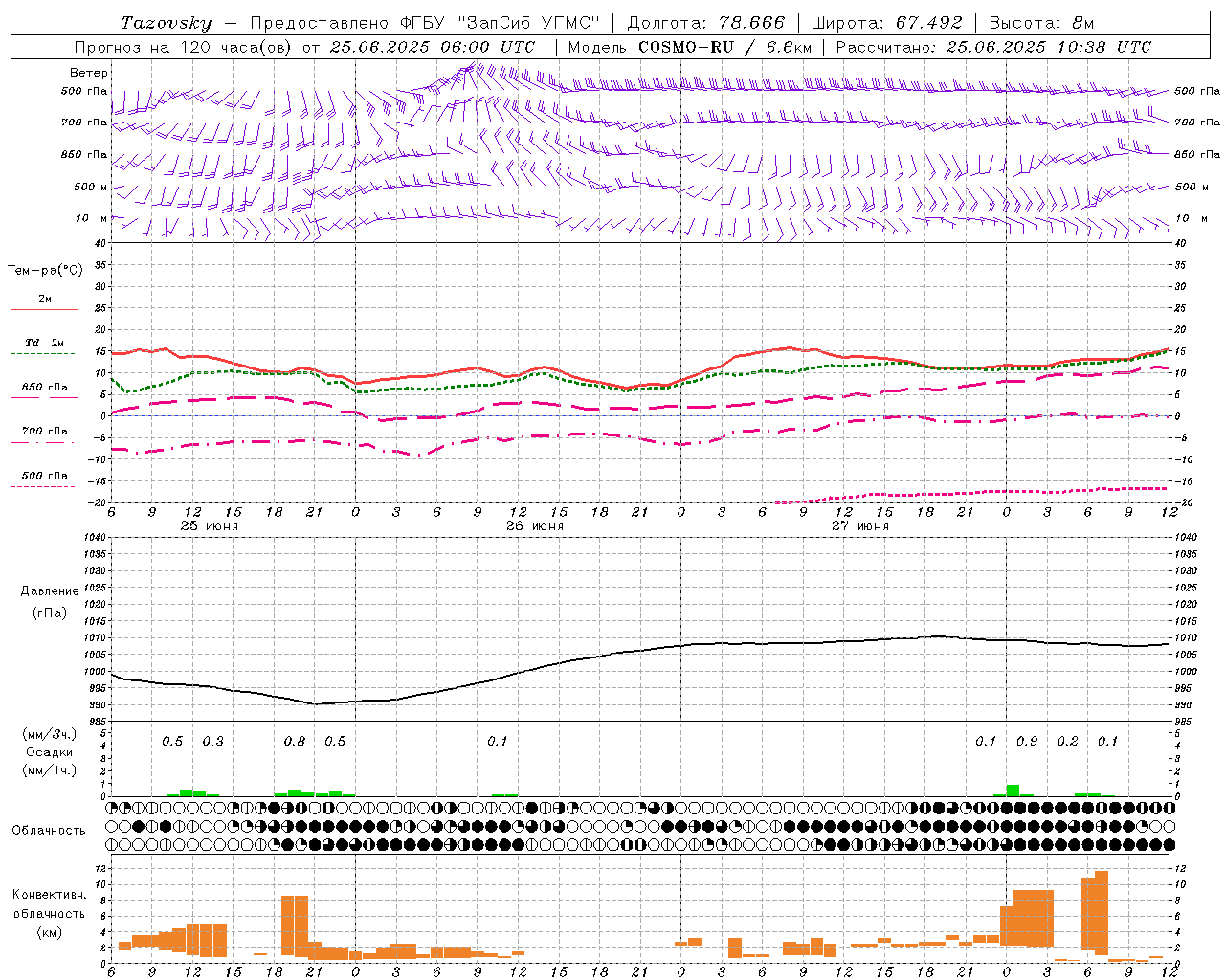Click the date label 25 июня
The height and width of the screenshot is (980, 1225).
(x=210, y=526)
